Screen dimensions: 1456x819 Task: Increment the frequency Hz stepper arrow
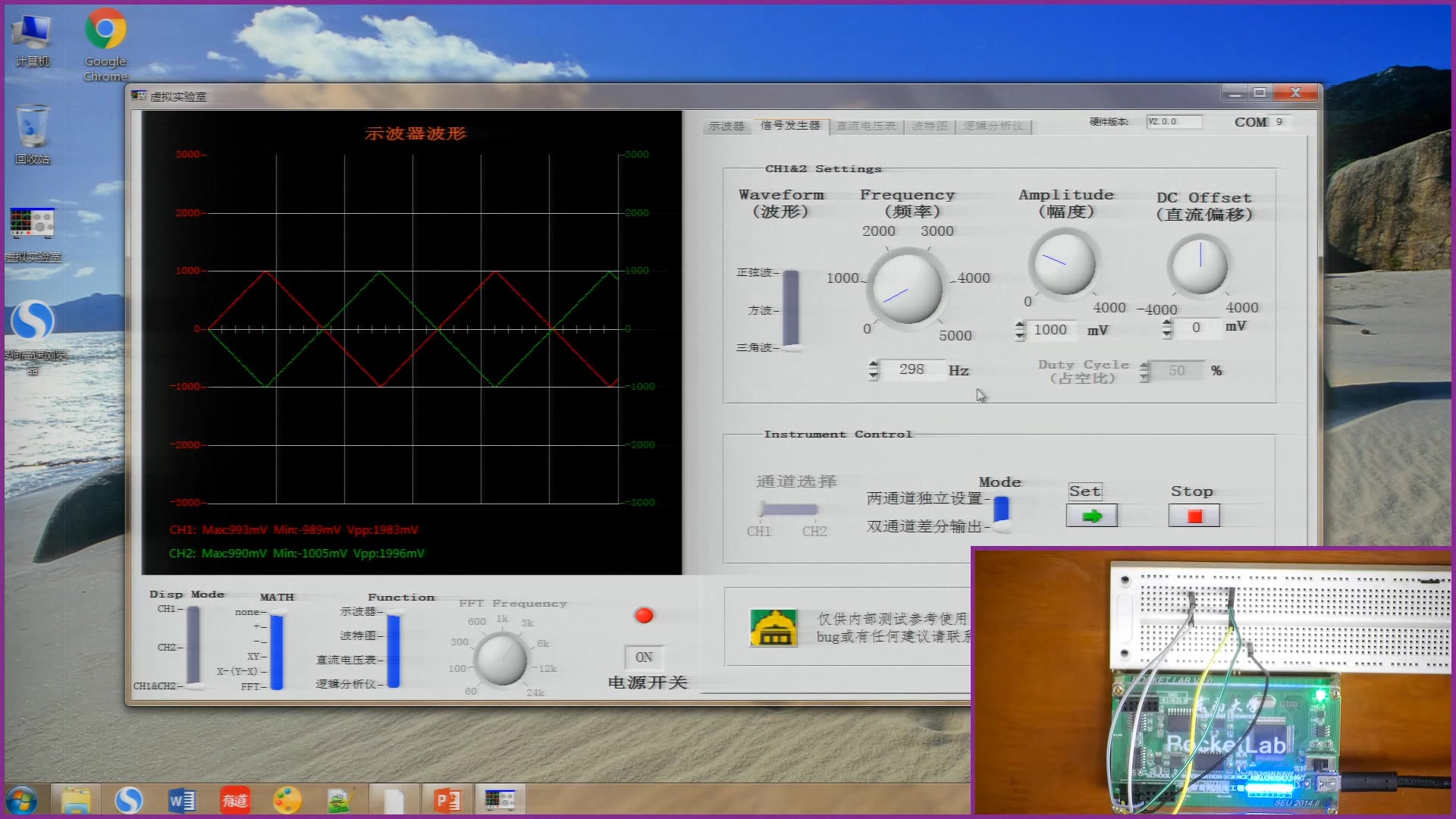874,364
